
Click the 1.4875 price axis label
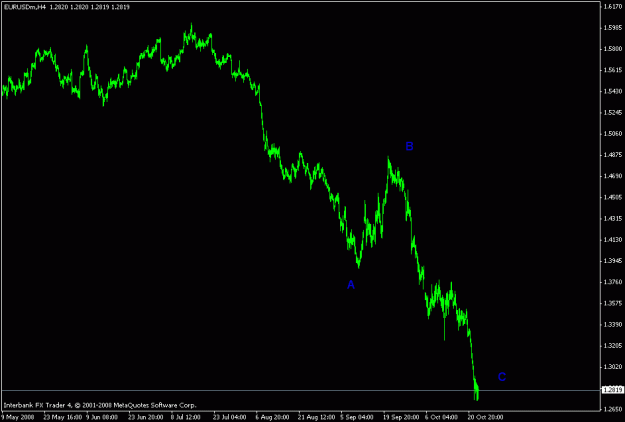pyautogui.click(x=613, y=155)
